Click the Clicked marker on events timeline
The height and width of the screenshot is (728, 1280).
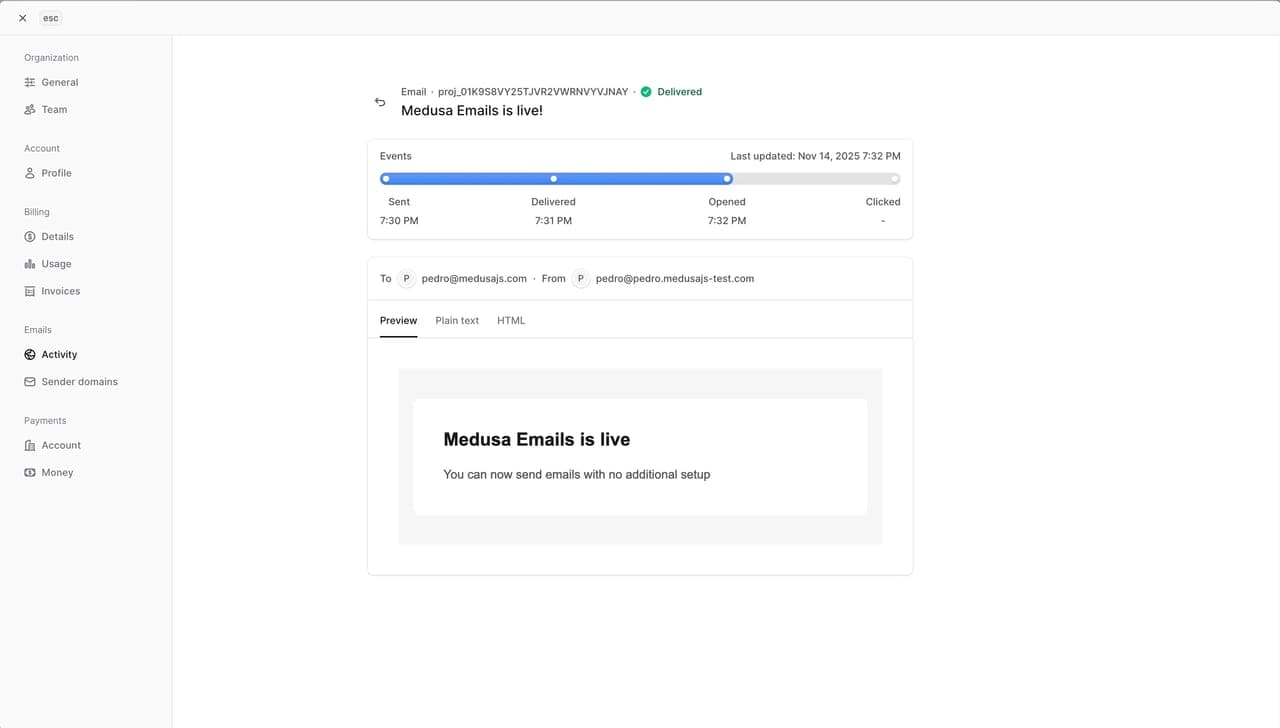[894, 179]
